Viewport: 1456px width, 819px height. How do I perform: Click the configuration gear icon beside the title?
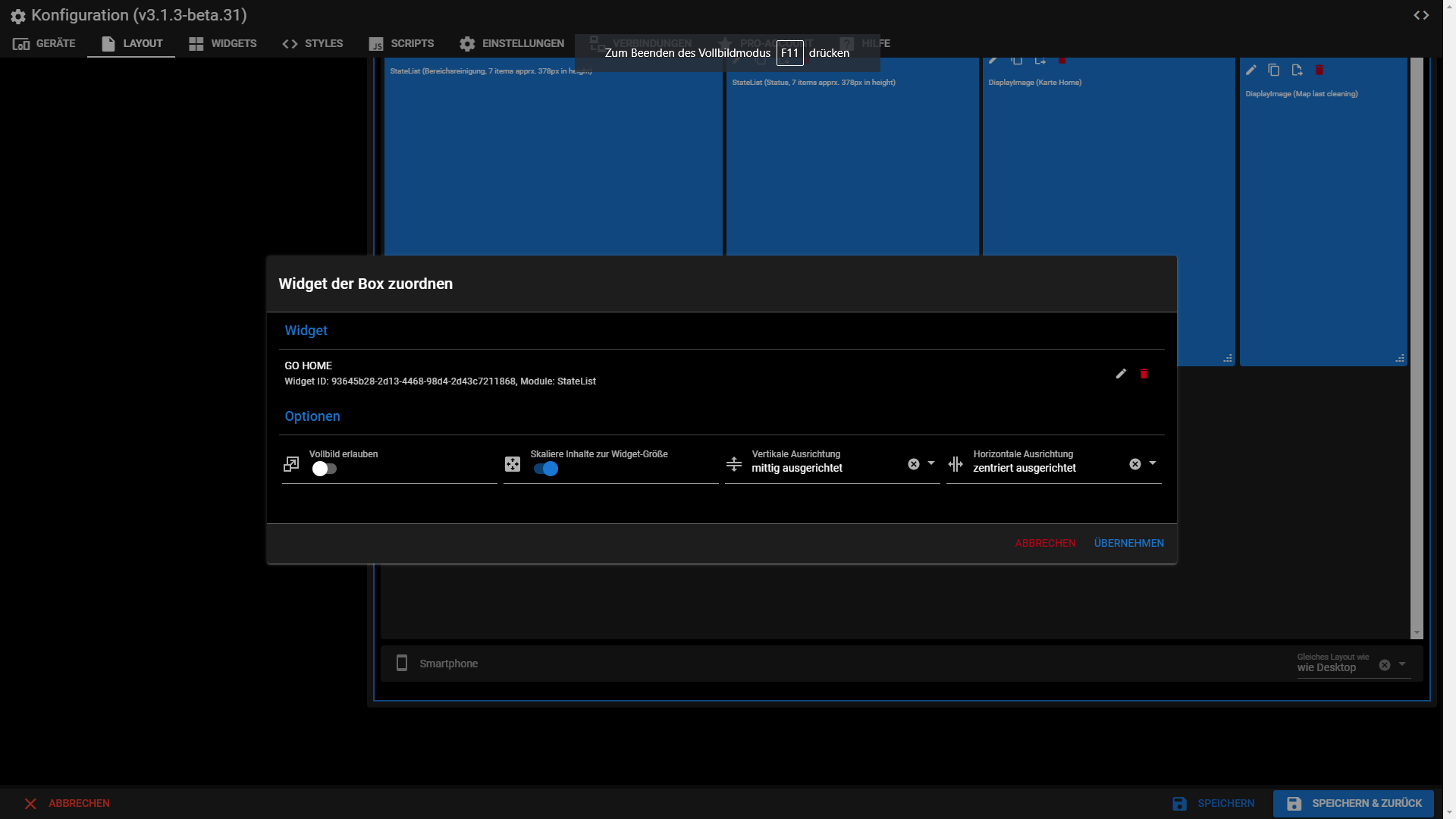18,16
